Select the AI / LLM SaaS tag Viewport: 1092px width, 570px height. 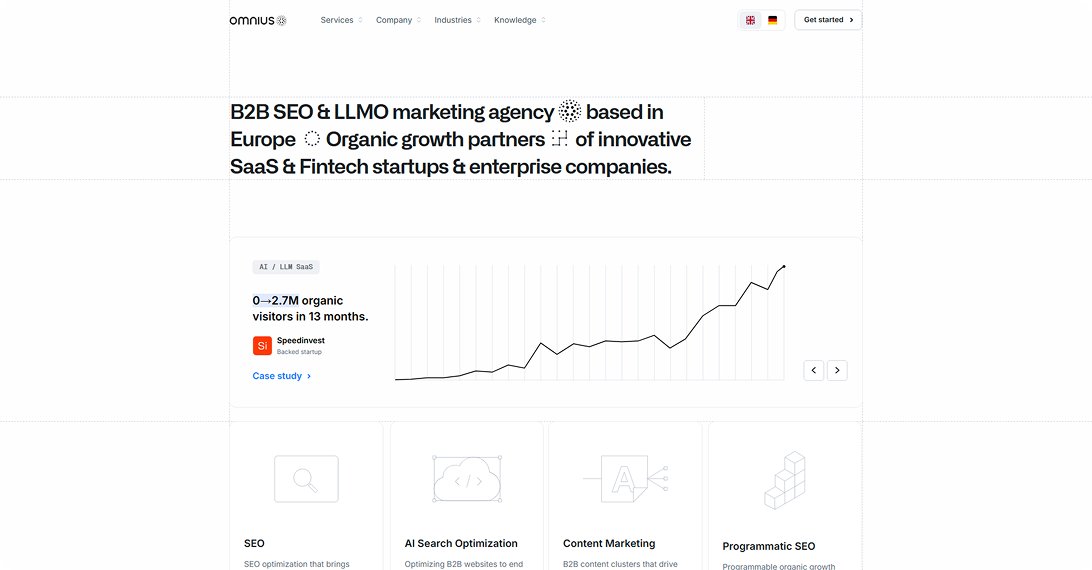tap(286, 267)
